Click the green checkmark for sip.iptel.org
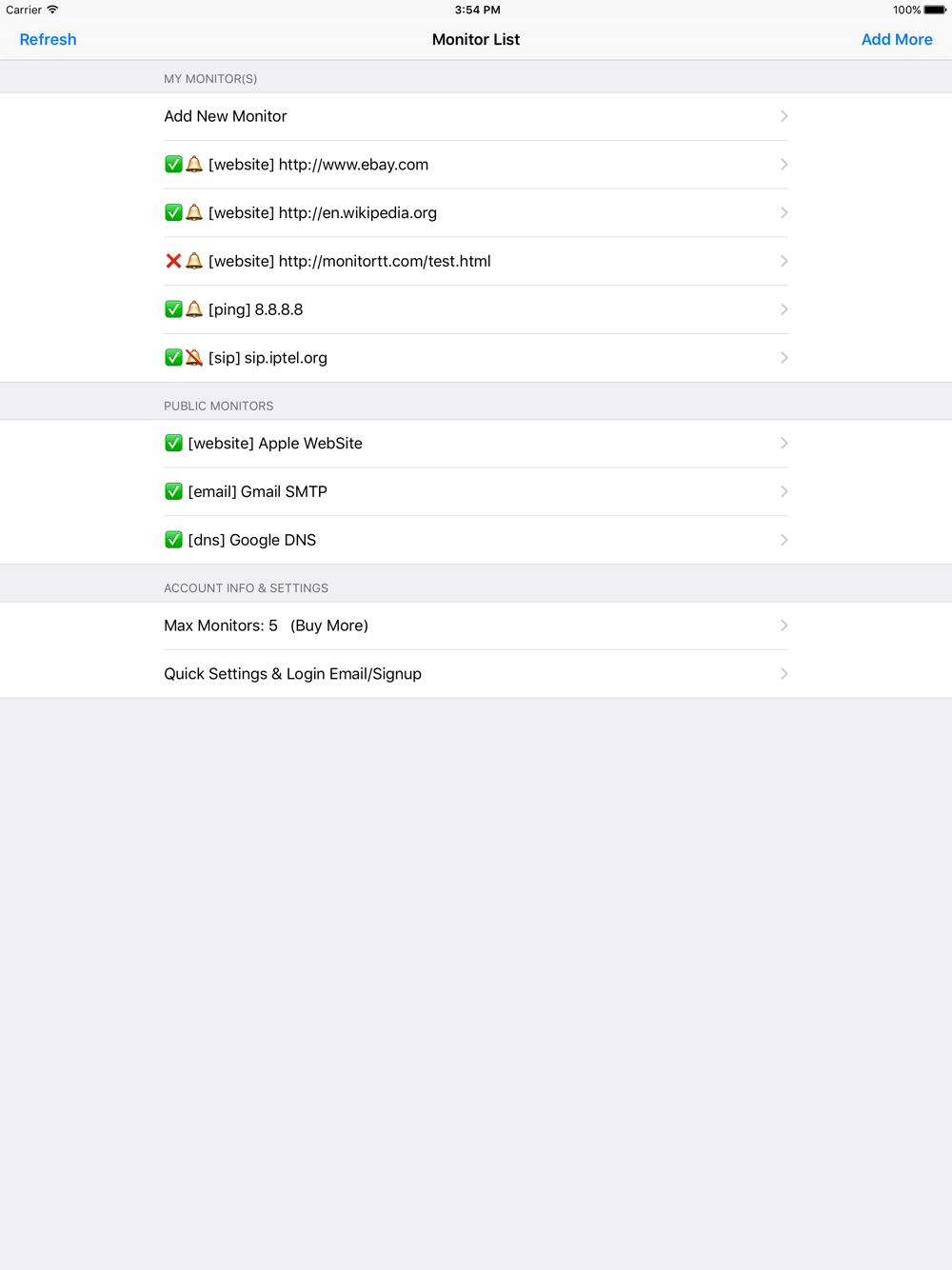 click(x=173, y=358)
